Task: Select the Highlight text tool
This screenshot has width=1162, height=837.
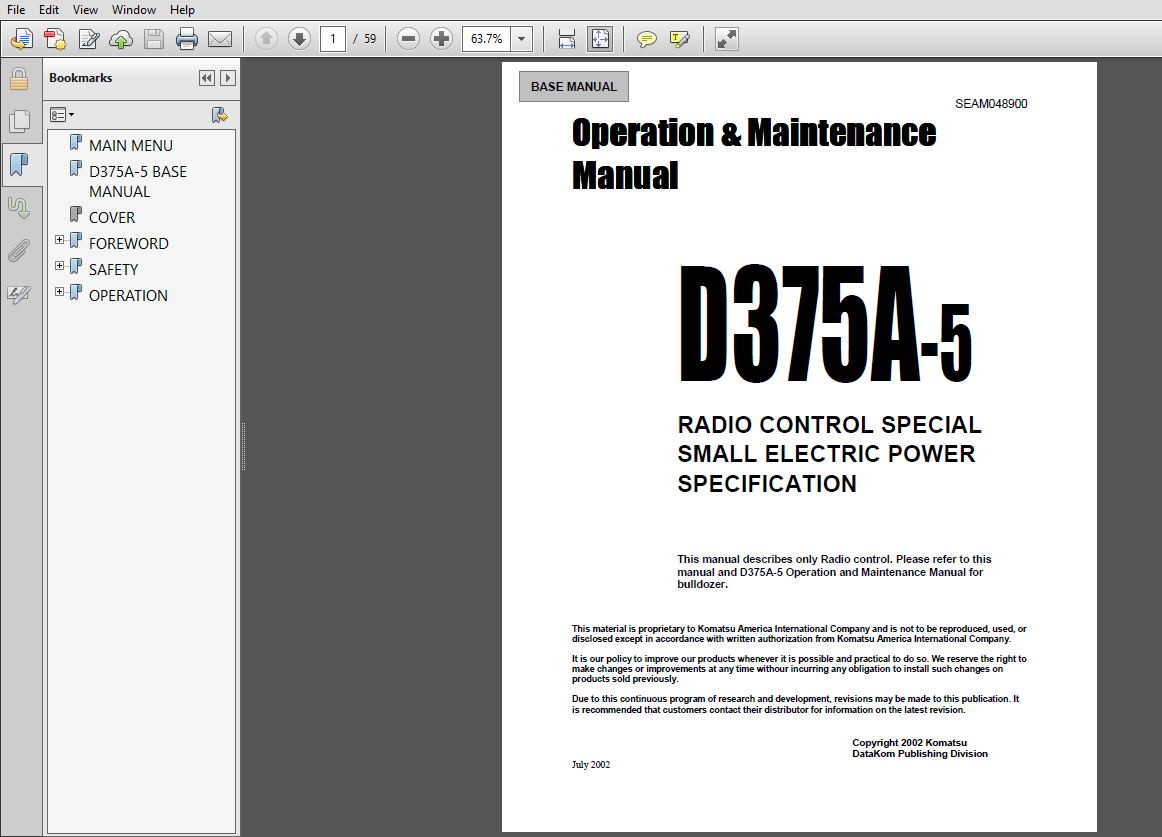Action: click(x=680, y=39)
